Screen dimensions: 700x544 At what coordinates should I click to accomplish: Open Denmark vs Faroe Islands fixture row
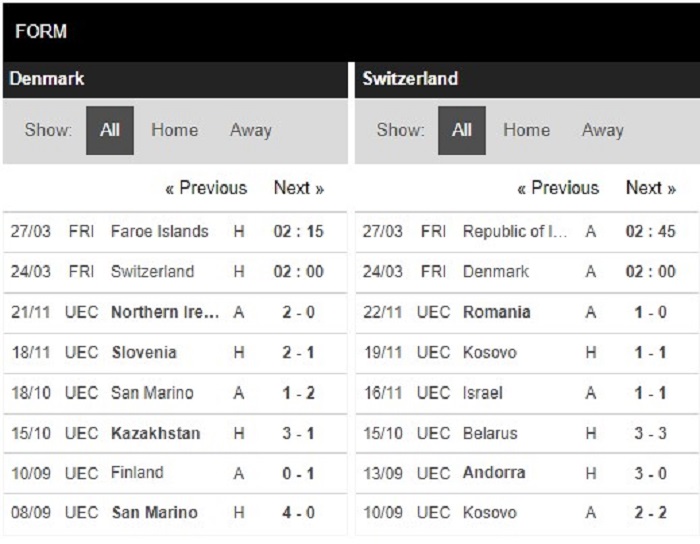coord(175,232)
